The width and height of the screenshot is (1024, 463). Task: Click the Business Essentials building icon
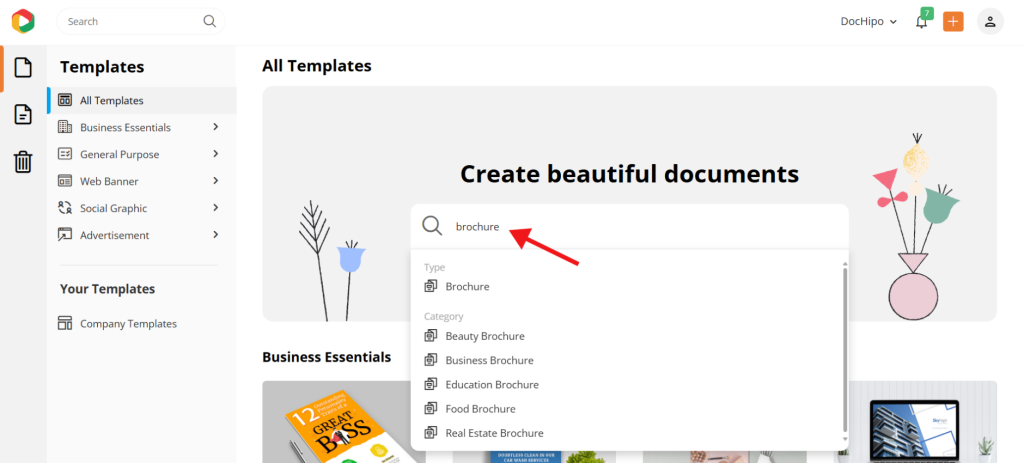[65, 127]
